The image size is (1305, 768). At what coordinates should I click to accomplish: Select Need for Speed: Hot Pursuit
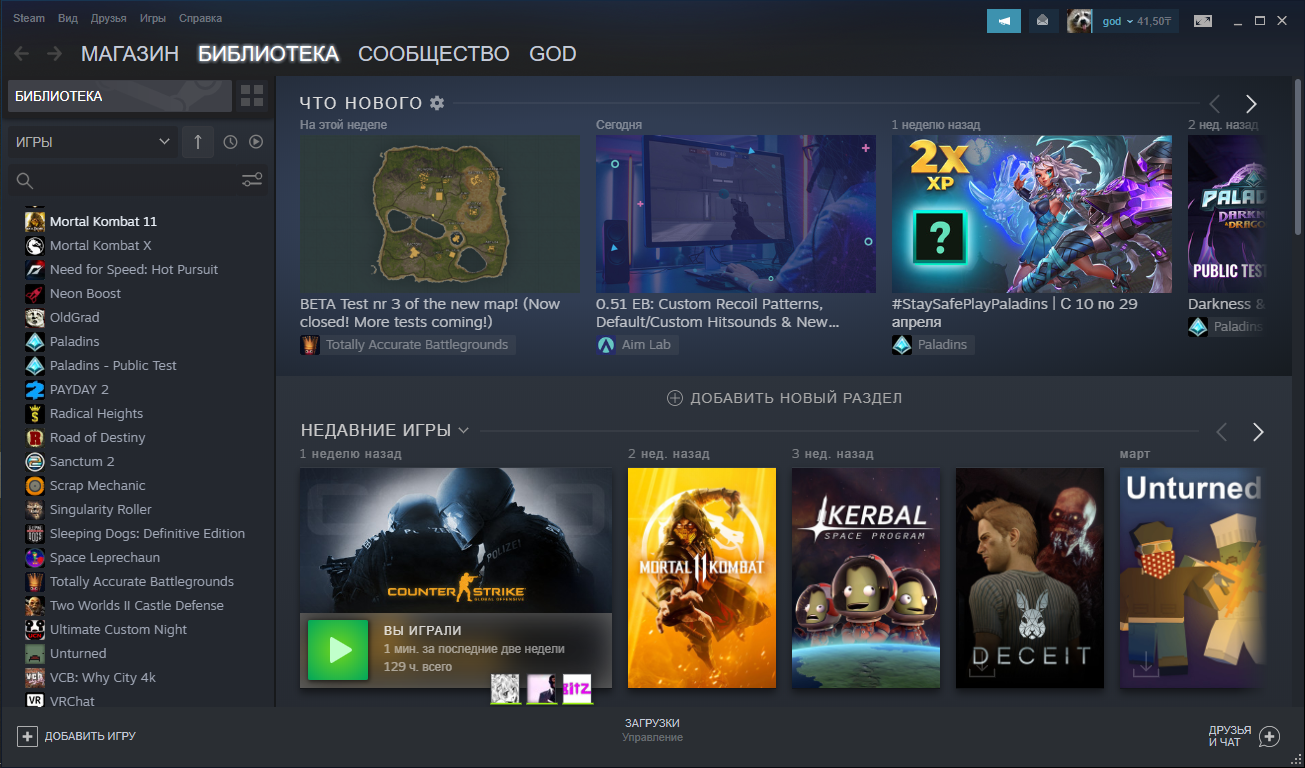(134, 269)
